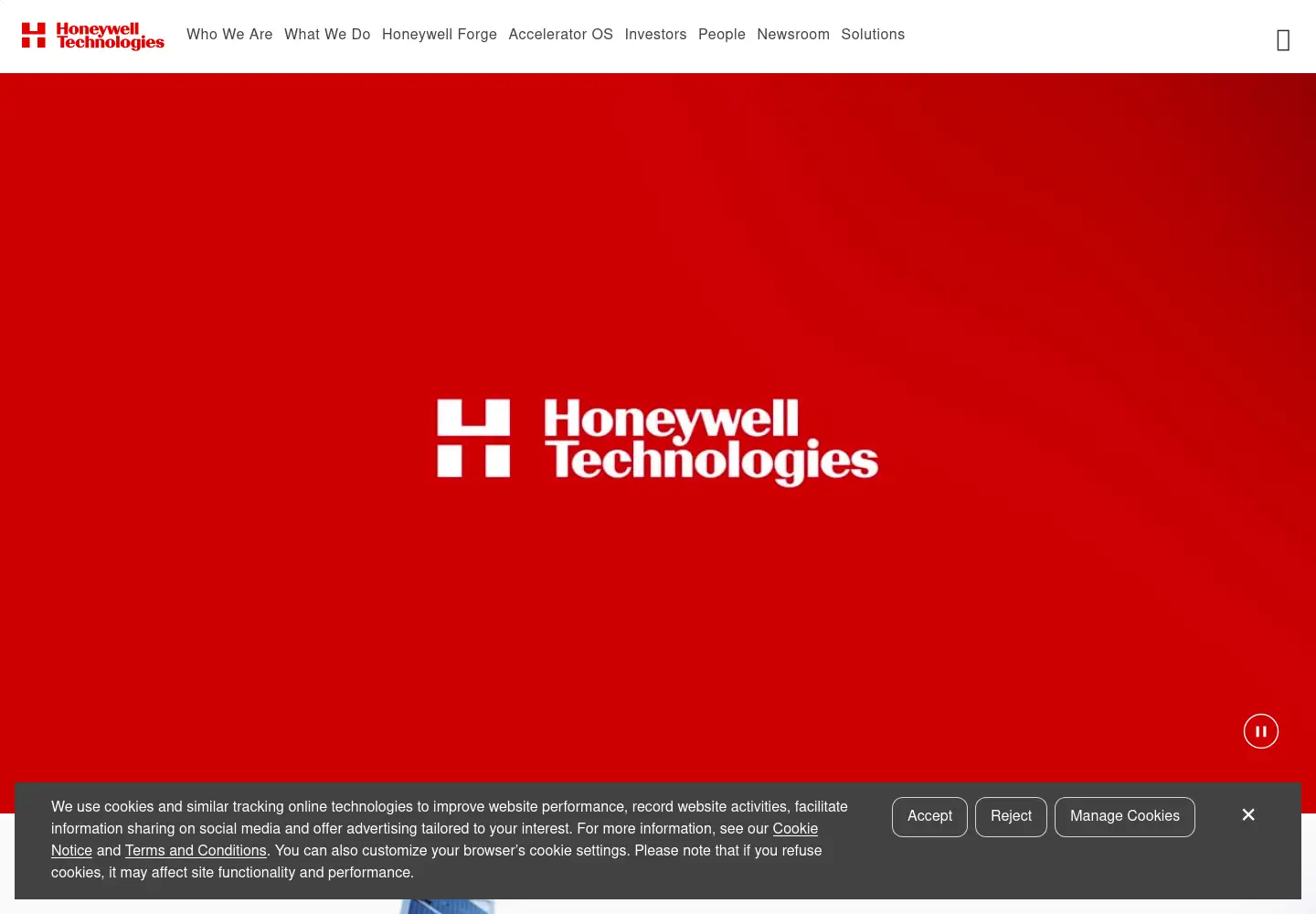Open the Who We Are menu

click(x=229, y=35)
